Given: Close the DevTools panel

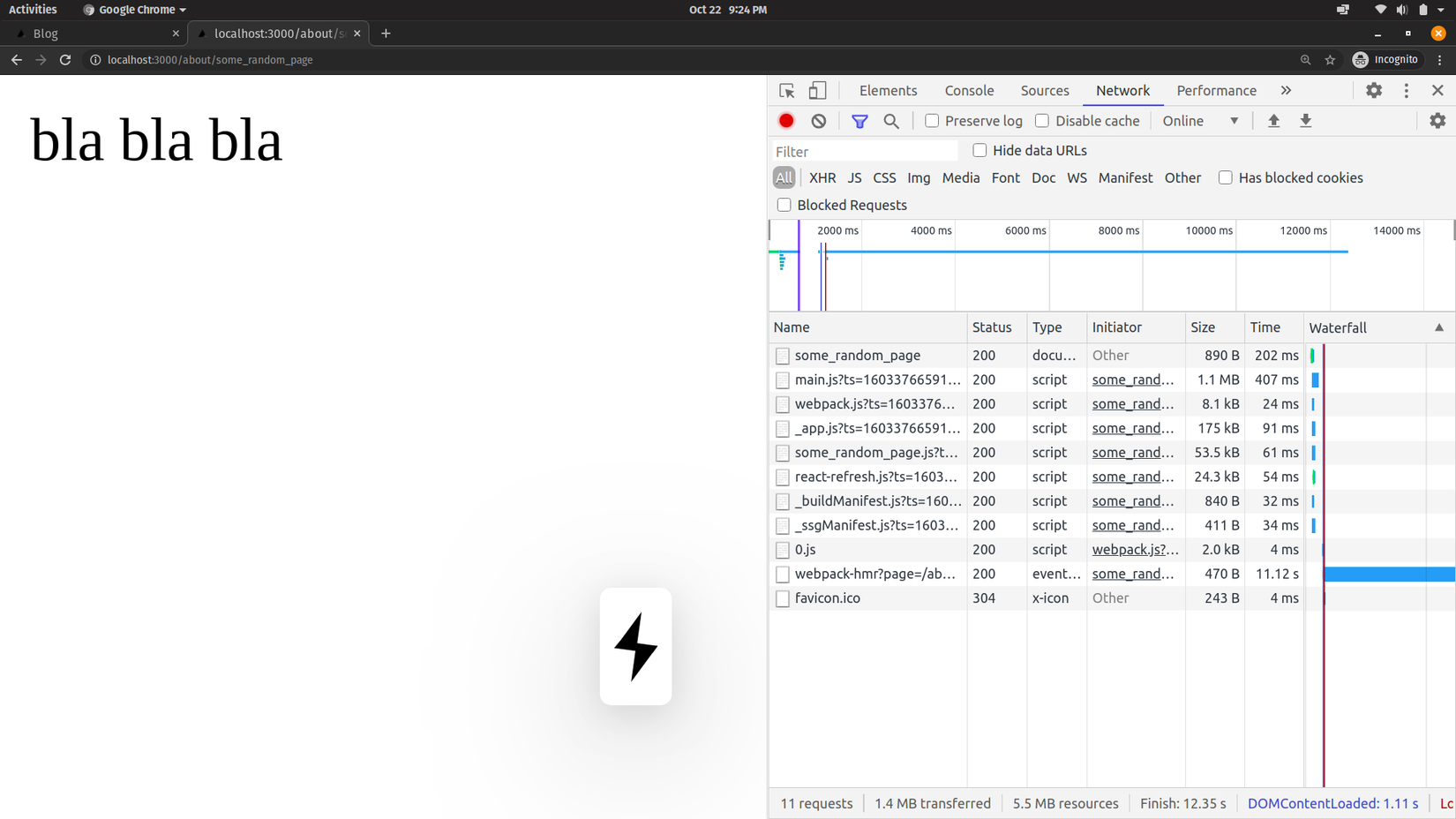Looking at the screenshot, I should coord(1437,91).
